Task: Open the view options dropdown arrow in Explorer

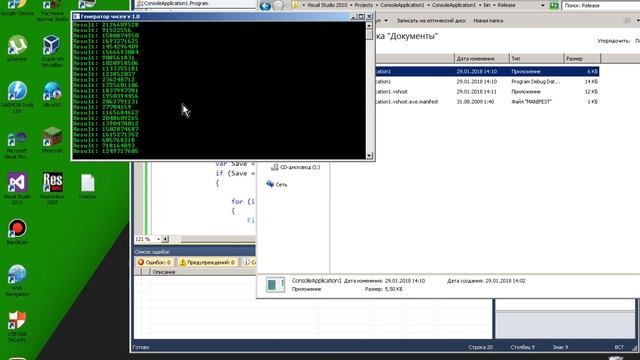Action: tap(638, 20)
